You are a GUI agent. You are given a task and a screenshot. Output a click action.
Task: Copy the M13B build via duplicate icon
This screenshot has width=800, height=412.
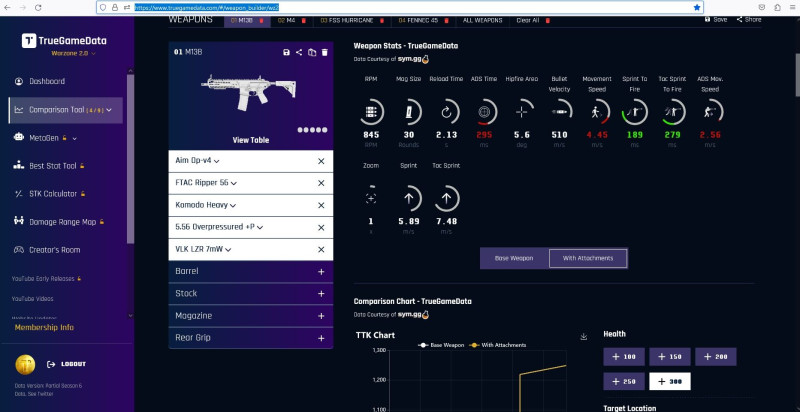tap(312, 52)
